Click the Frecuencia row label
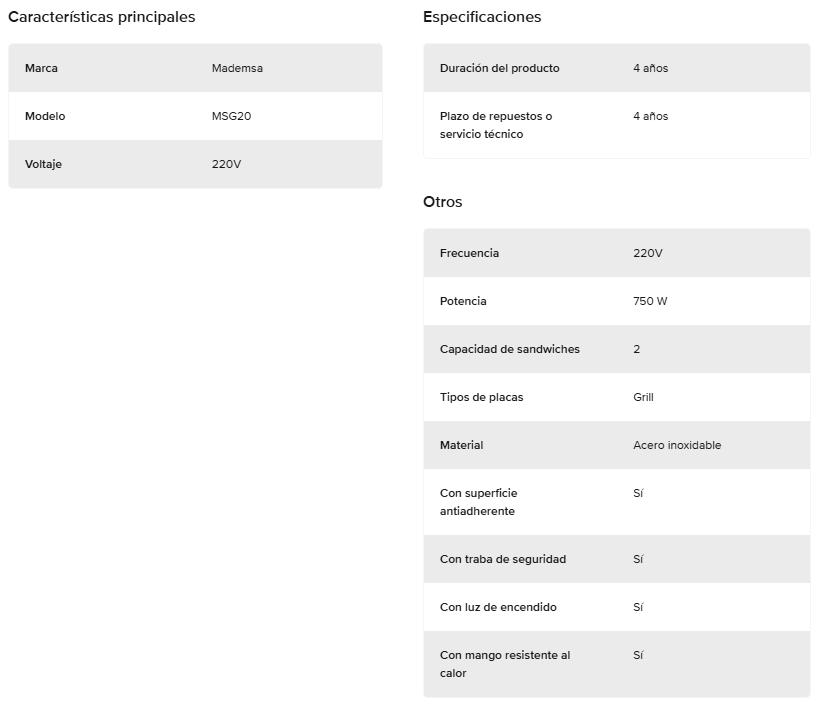 (469, 253)
